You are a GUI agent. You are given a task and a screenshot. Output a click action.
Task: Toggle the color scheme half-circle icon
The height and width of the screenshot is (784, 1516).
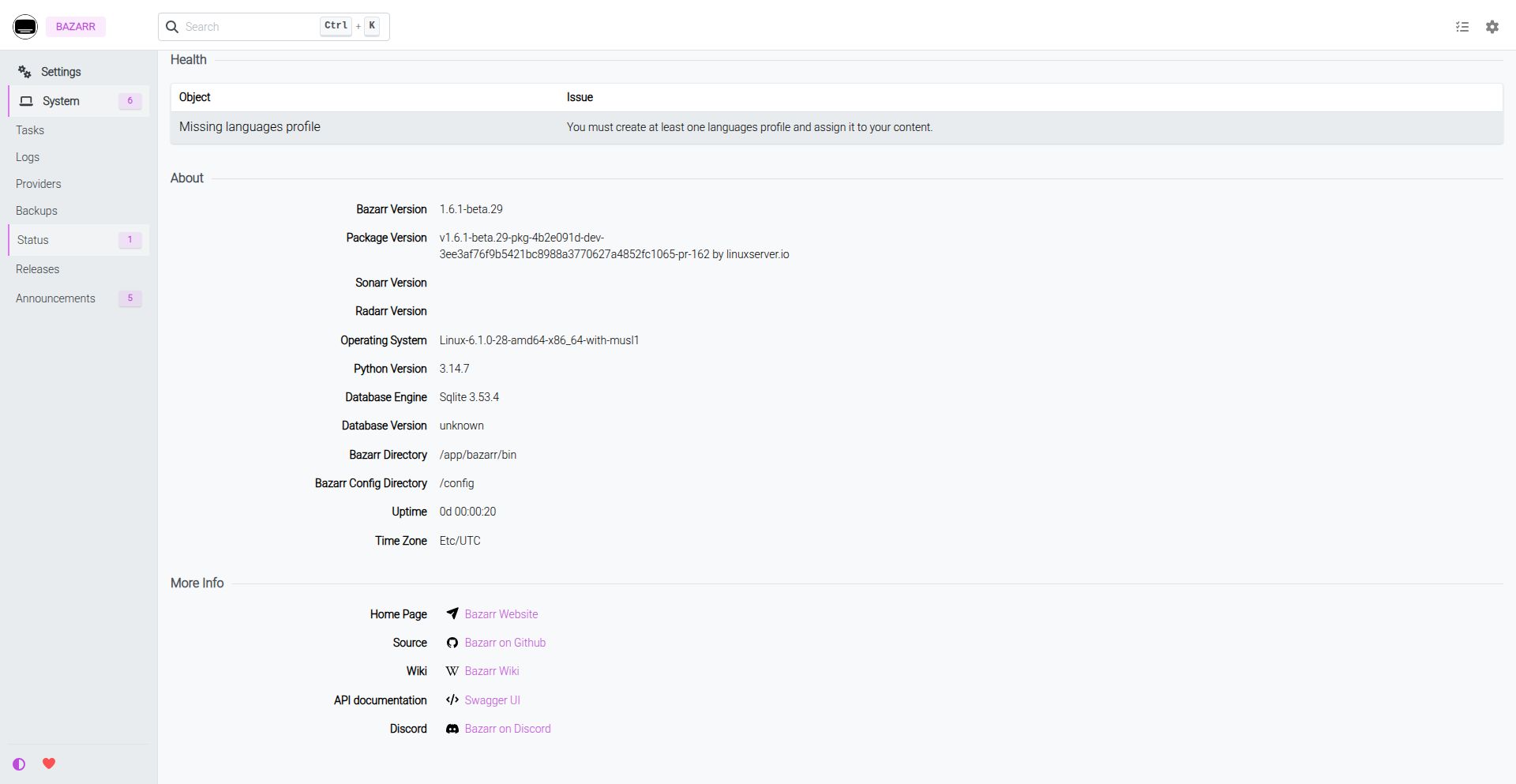[x=19, y=764]
